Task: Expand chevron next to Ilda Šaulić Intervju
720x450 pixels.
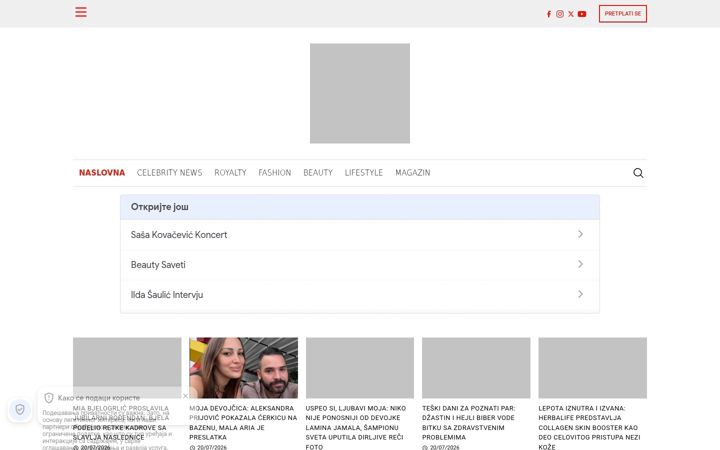Action: (580, 294)
